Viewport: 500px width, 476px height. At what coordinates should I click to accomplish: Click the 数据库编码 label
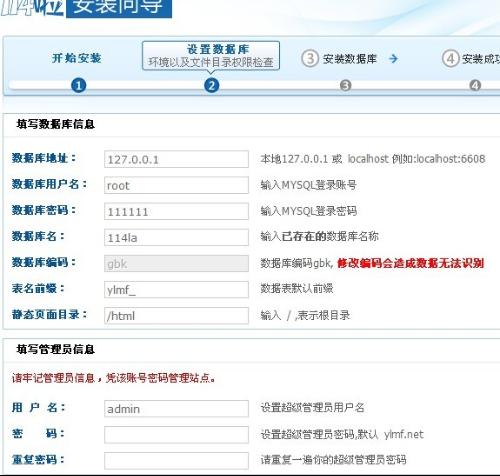[x=44, y=262]
